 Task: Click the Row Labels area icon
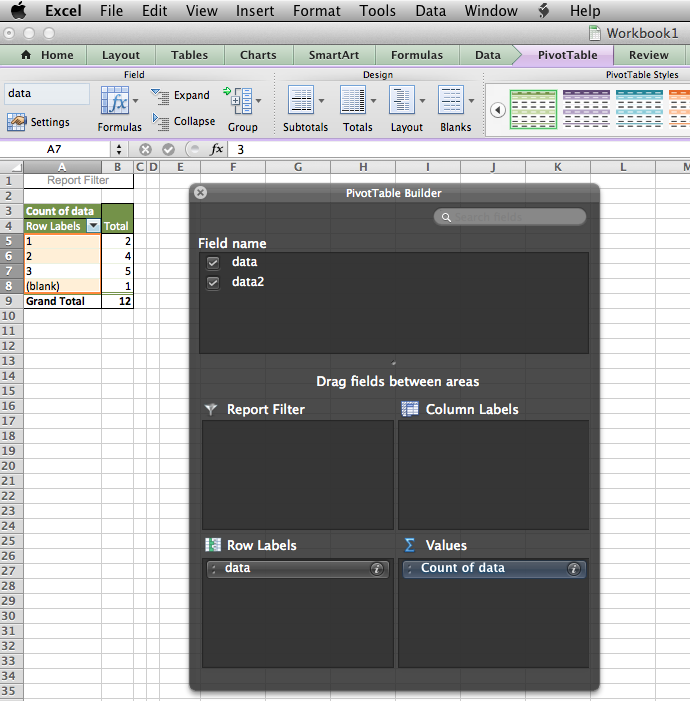coord(213,545)
